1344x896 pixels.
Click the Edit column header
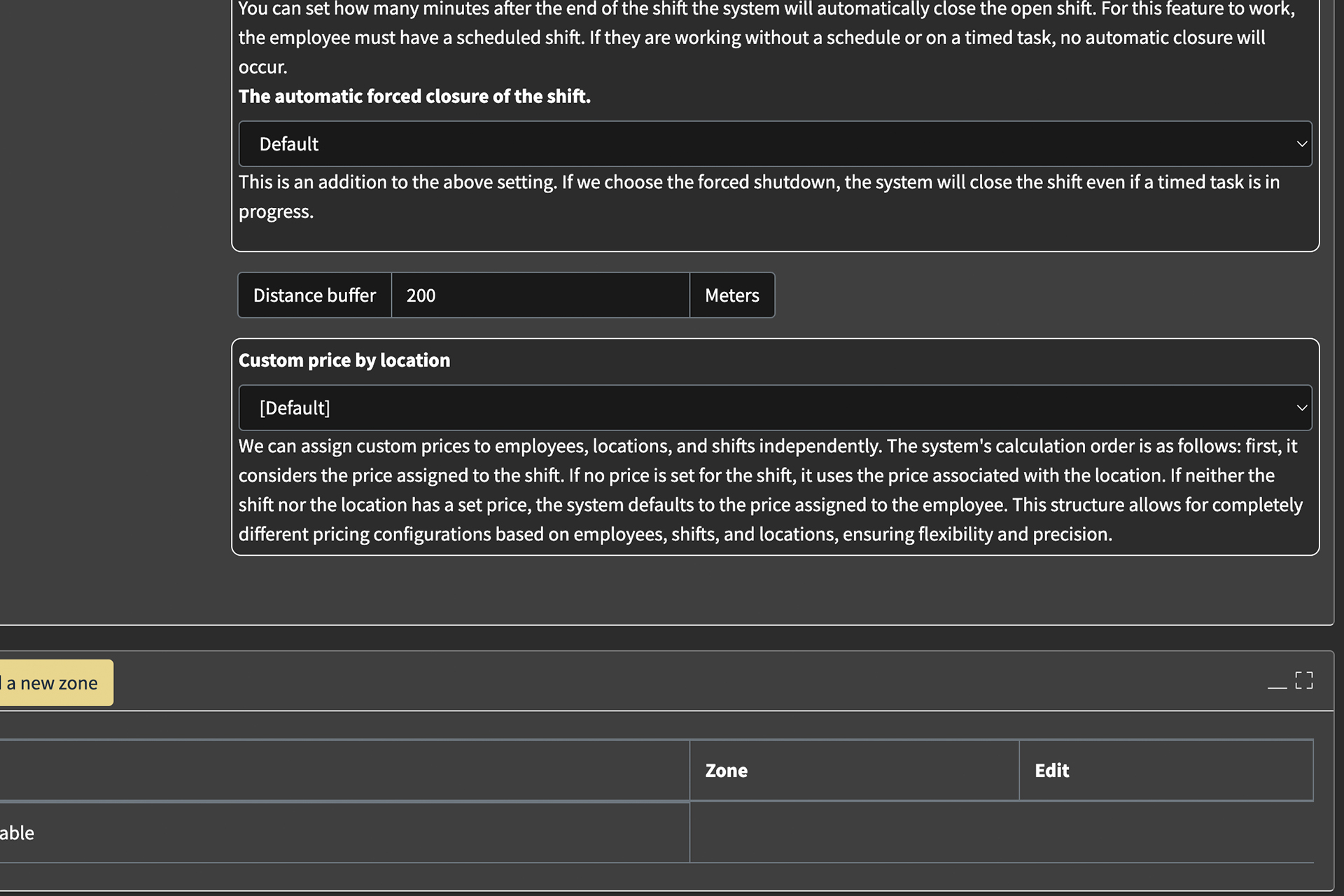tap(1051, 771)
